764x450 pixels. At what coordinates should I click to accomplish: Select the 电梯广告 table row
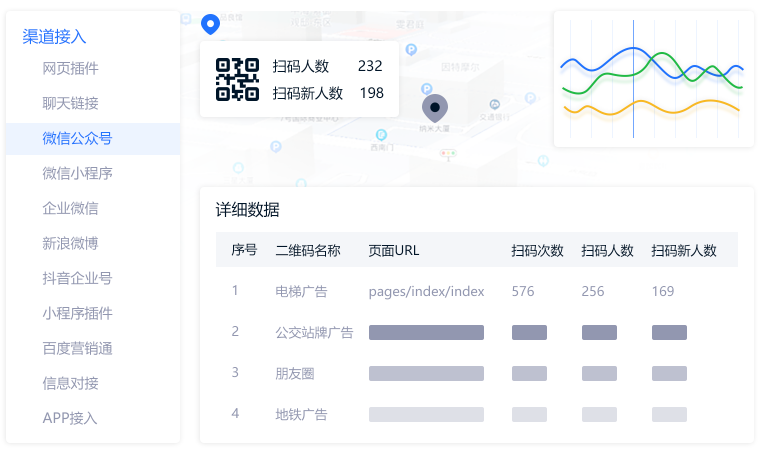(301, 292)
